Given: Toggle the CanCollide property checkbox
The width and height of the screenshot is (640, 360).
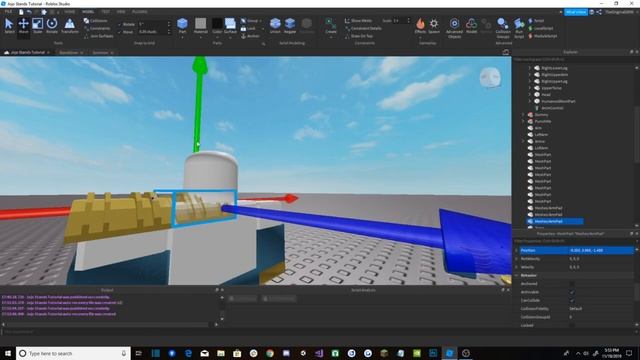Looking at the screenshot, I should (x=572, y=300).
